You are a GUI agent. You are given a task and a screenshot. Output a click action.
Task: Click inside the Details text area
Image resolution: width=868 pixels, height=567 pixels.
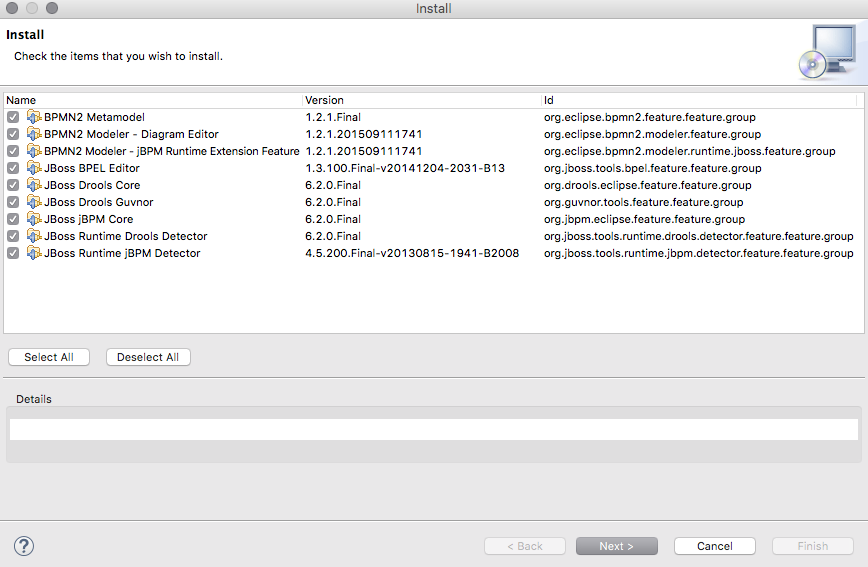[434, 429]
